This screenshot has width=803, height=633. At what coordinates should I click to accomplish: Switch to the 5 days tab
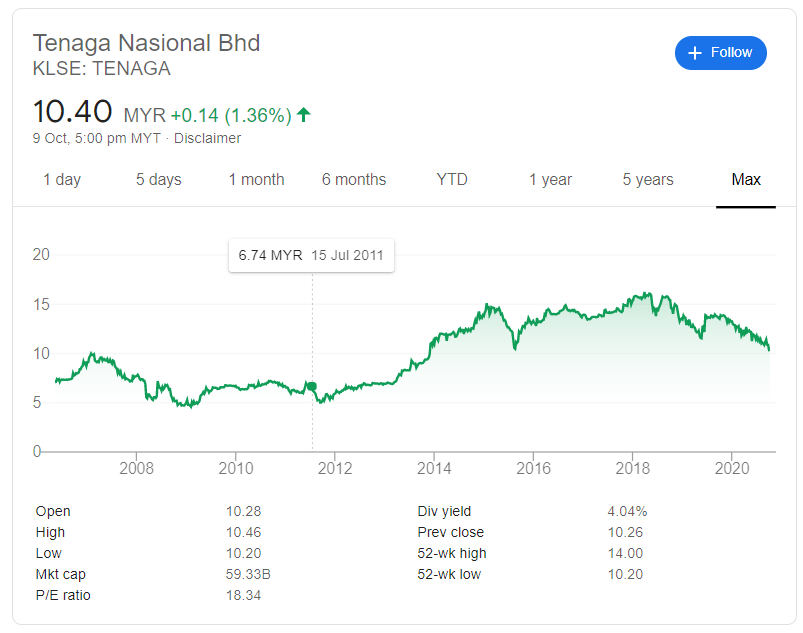click(x=159, y=180)
